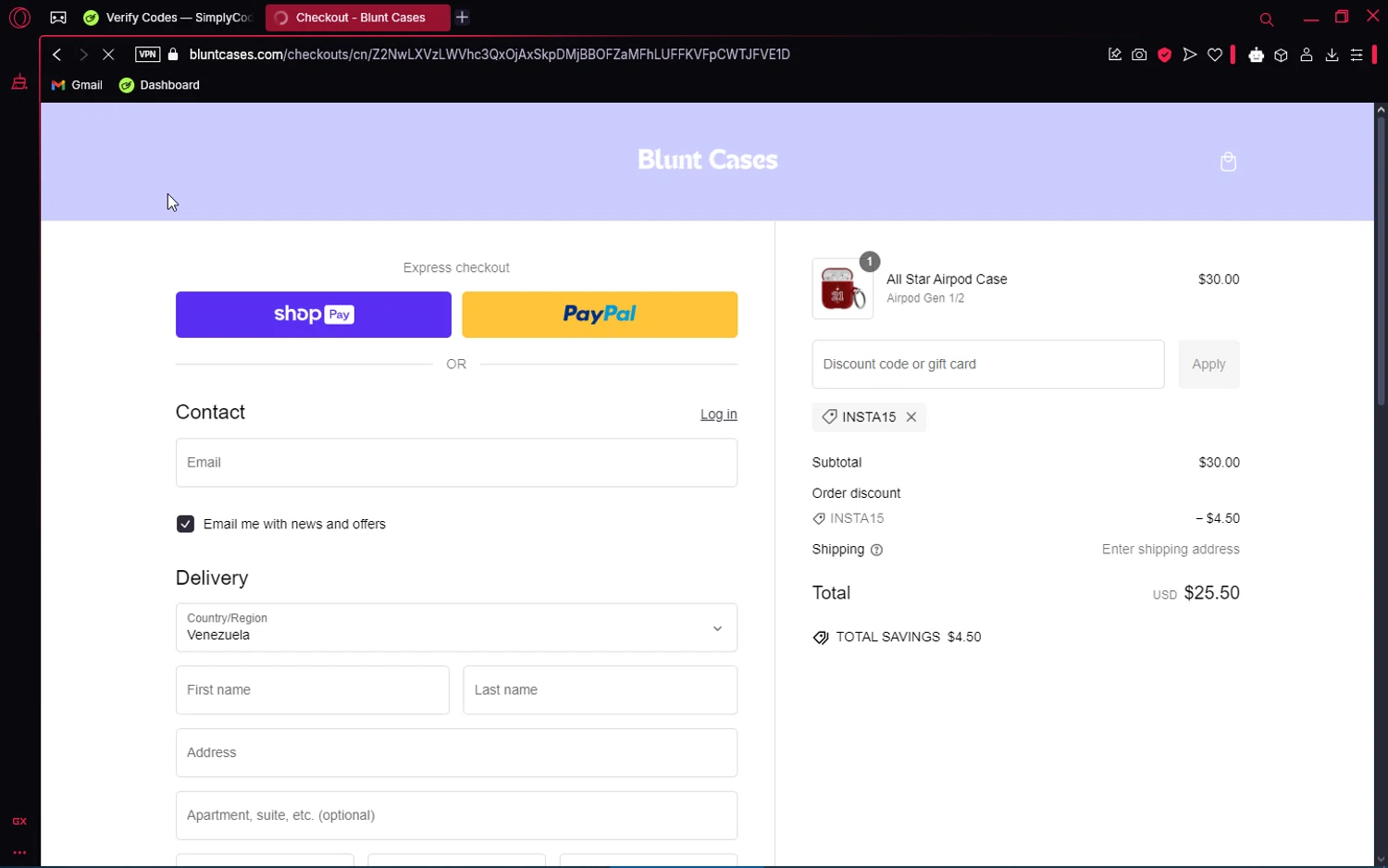Click the "– $4.50" order discount amount

[1218, 519]
